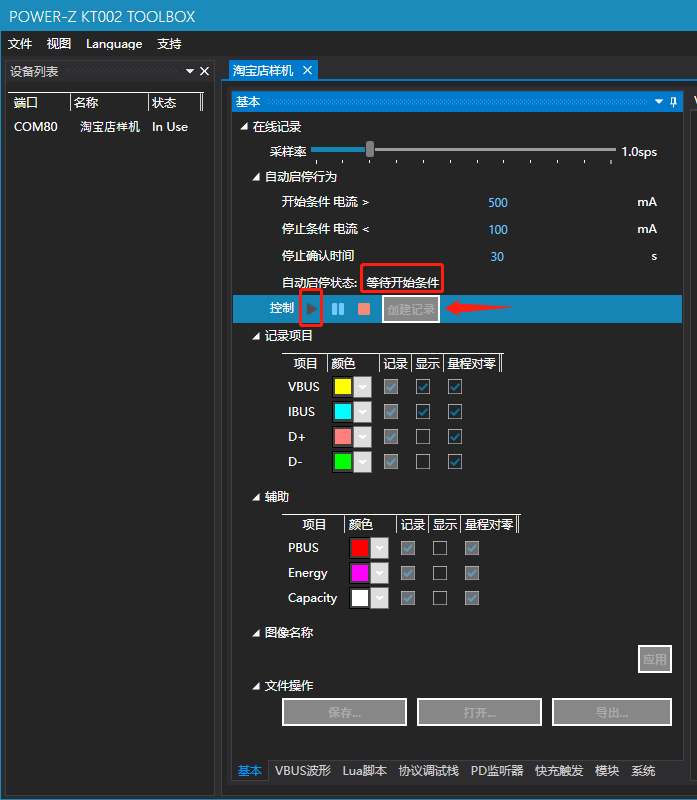The image size is (697, 800).
Task: Edit stop condition current value 100
Action: [498, 230]
